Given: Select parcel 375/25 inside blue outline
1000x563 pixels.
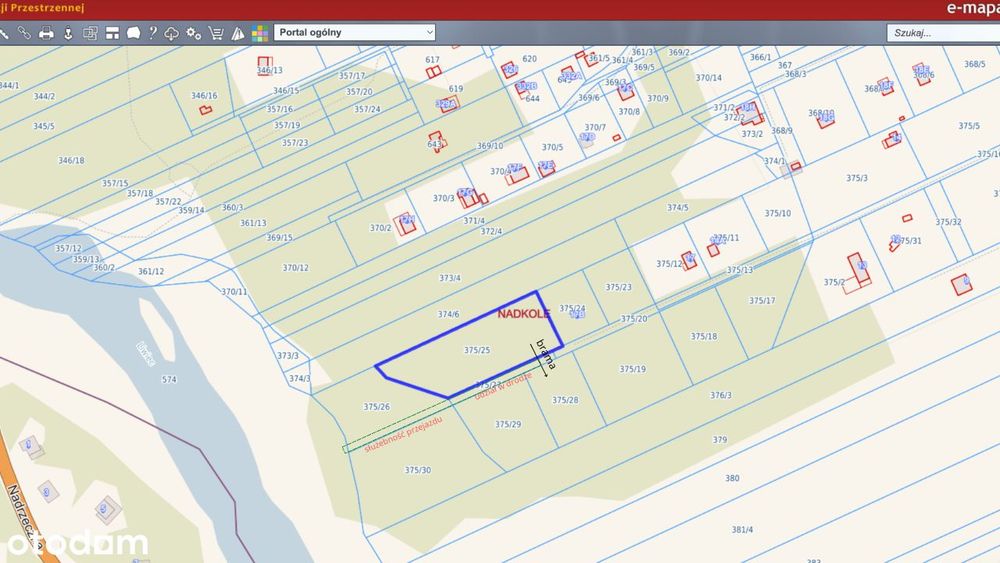Looking at the screenshot, I should (x=477, y=350).
